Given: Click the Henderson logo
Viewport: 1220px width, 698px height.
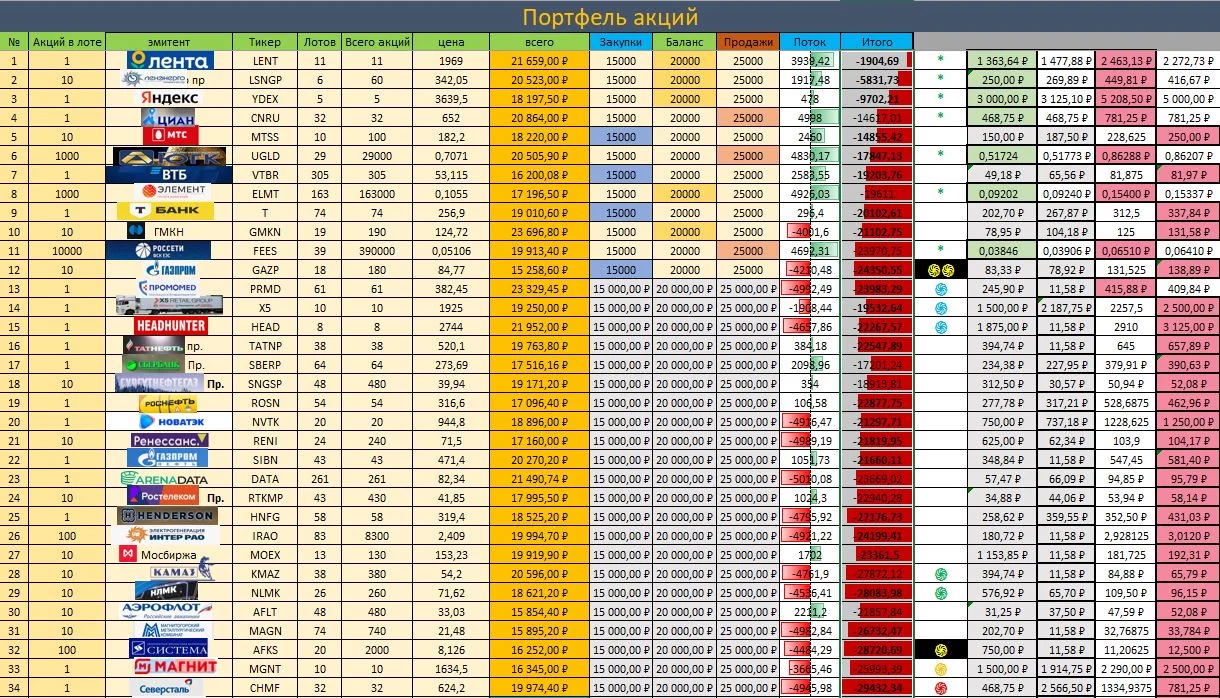Looking at the screenshot, I should coord(168,515).
